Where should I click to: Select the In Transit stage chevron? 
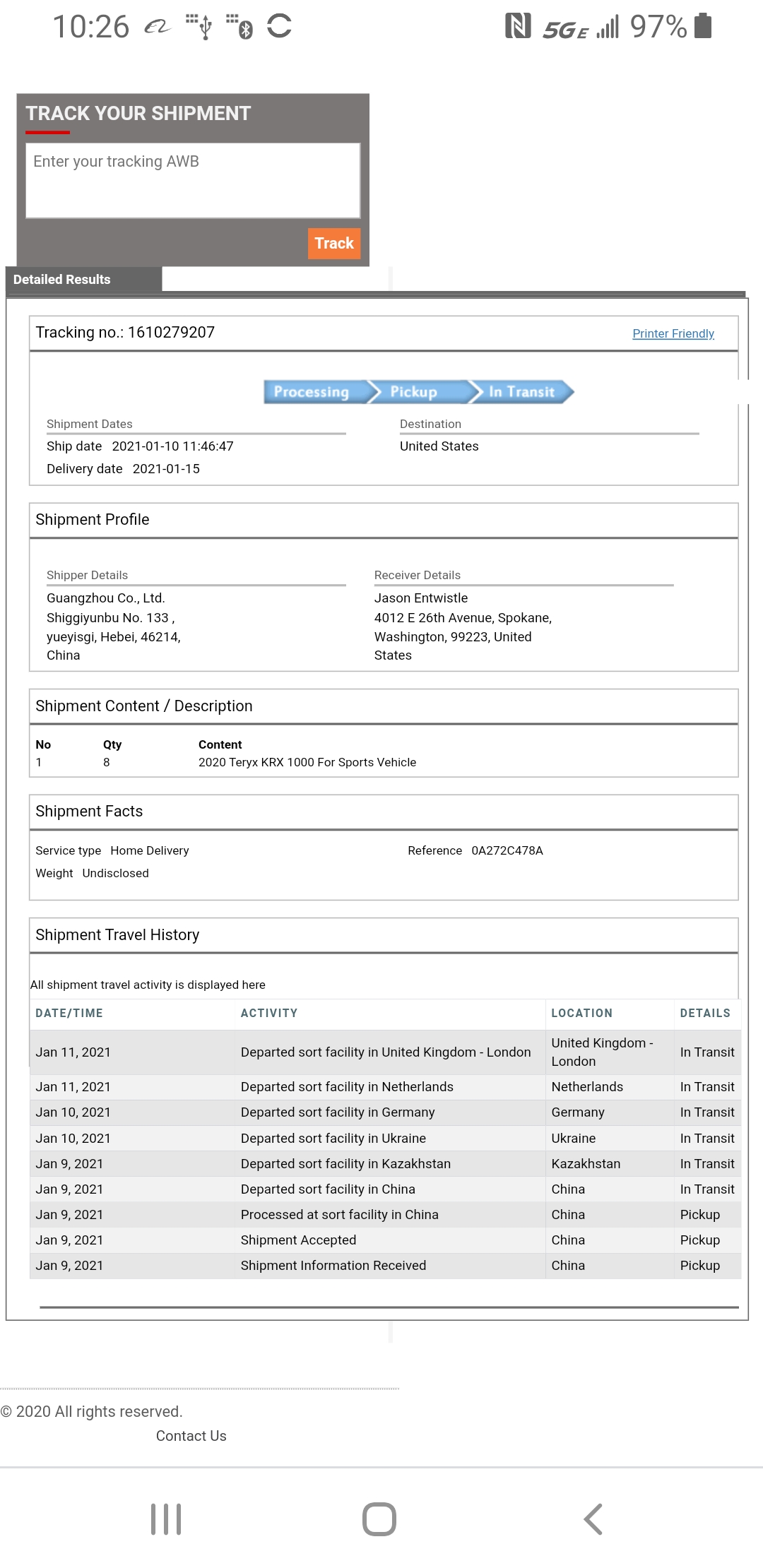click(x=523, y=392)
